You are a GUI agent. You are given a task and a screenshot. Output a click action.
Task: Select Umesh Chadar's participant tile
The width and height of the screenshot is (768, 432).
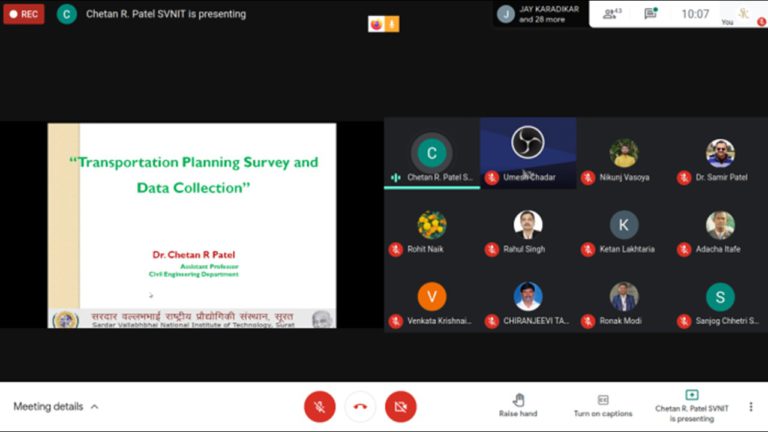(528, 153)
